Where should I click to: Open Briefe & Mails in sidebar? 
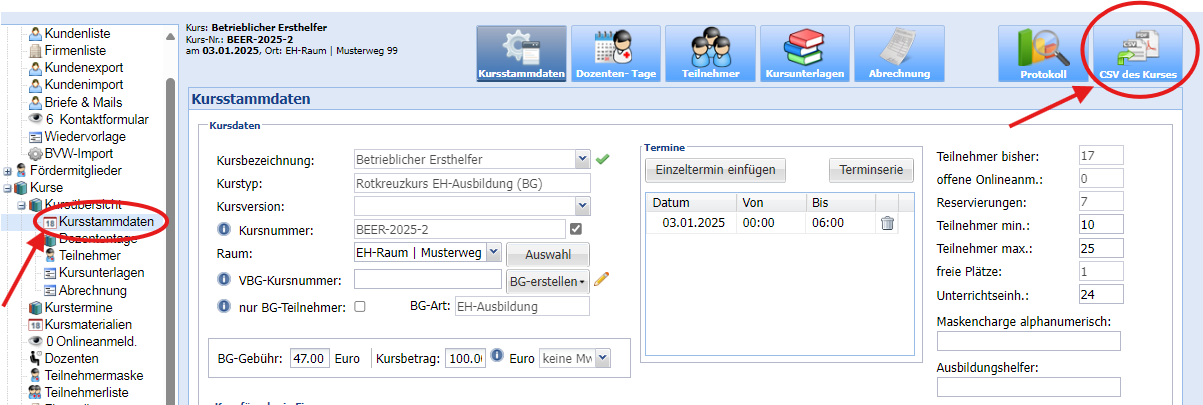(x=83, y=102)
